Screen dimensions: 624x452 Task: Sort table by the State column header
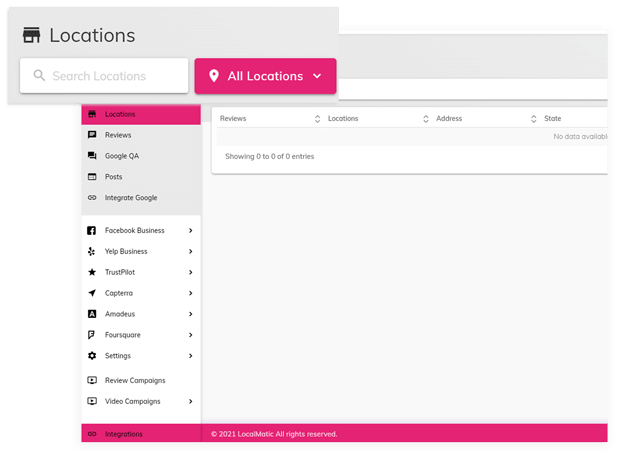[552, 119]
